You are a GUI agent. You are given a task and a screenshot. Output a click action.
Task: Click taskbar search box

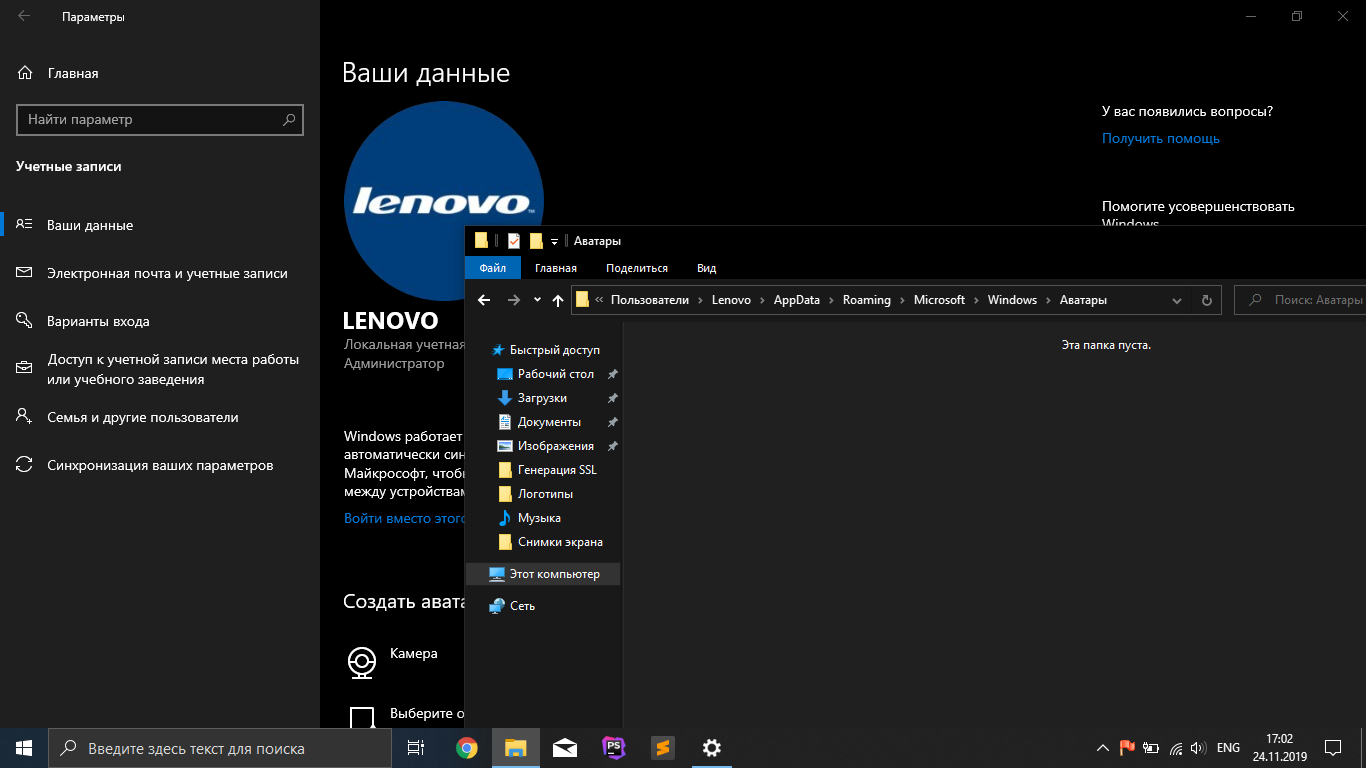219,748
